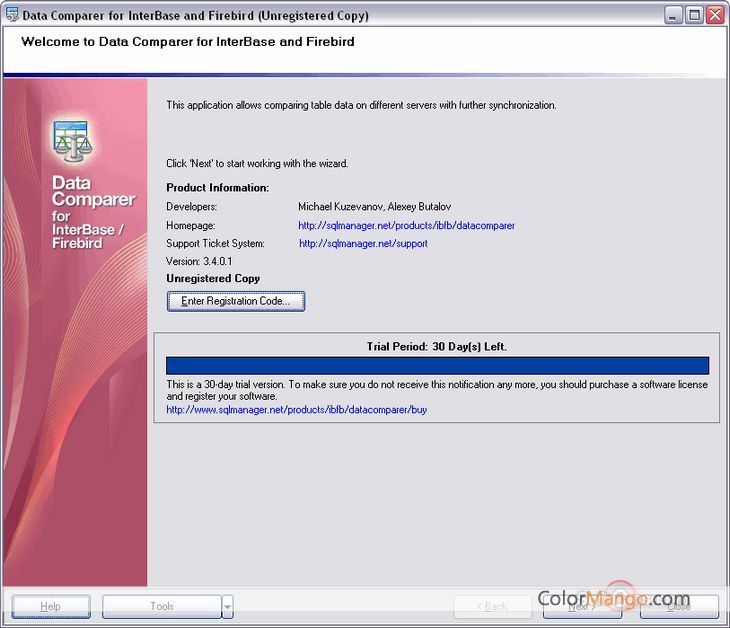Proceed with the Next button
Viewport: 730px width, 628px height.
582,606
